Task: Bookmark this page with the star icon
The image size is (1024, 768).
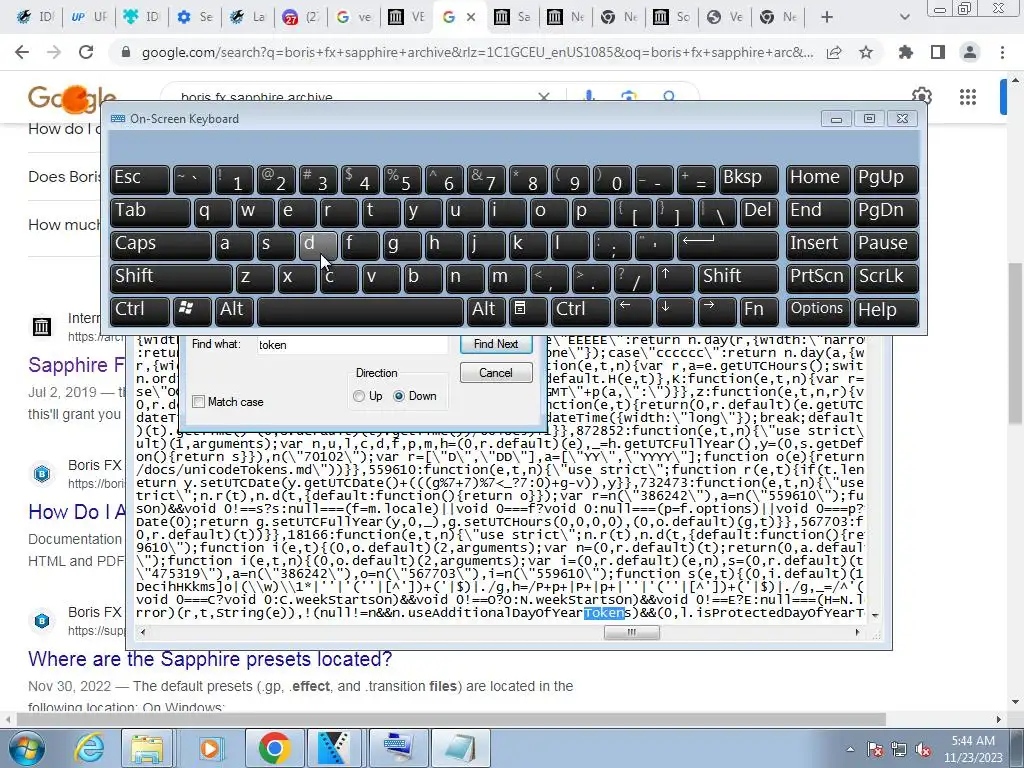Action: 866,52
